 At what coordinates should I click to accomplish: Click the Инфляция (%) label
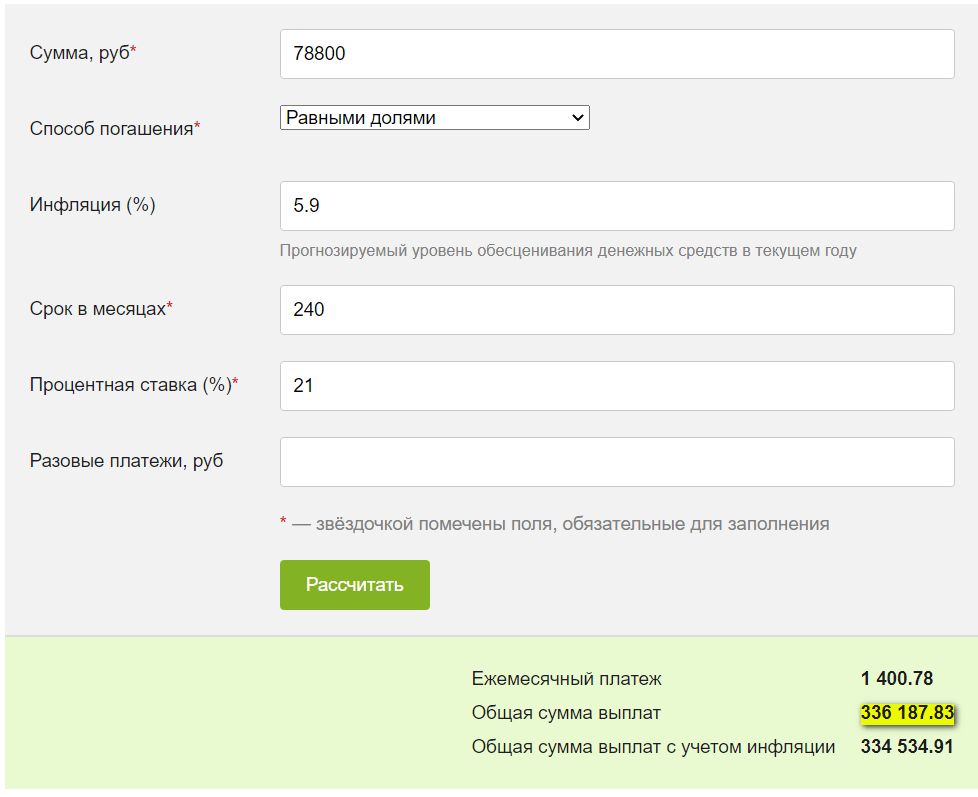pos(93,205)
